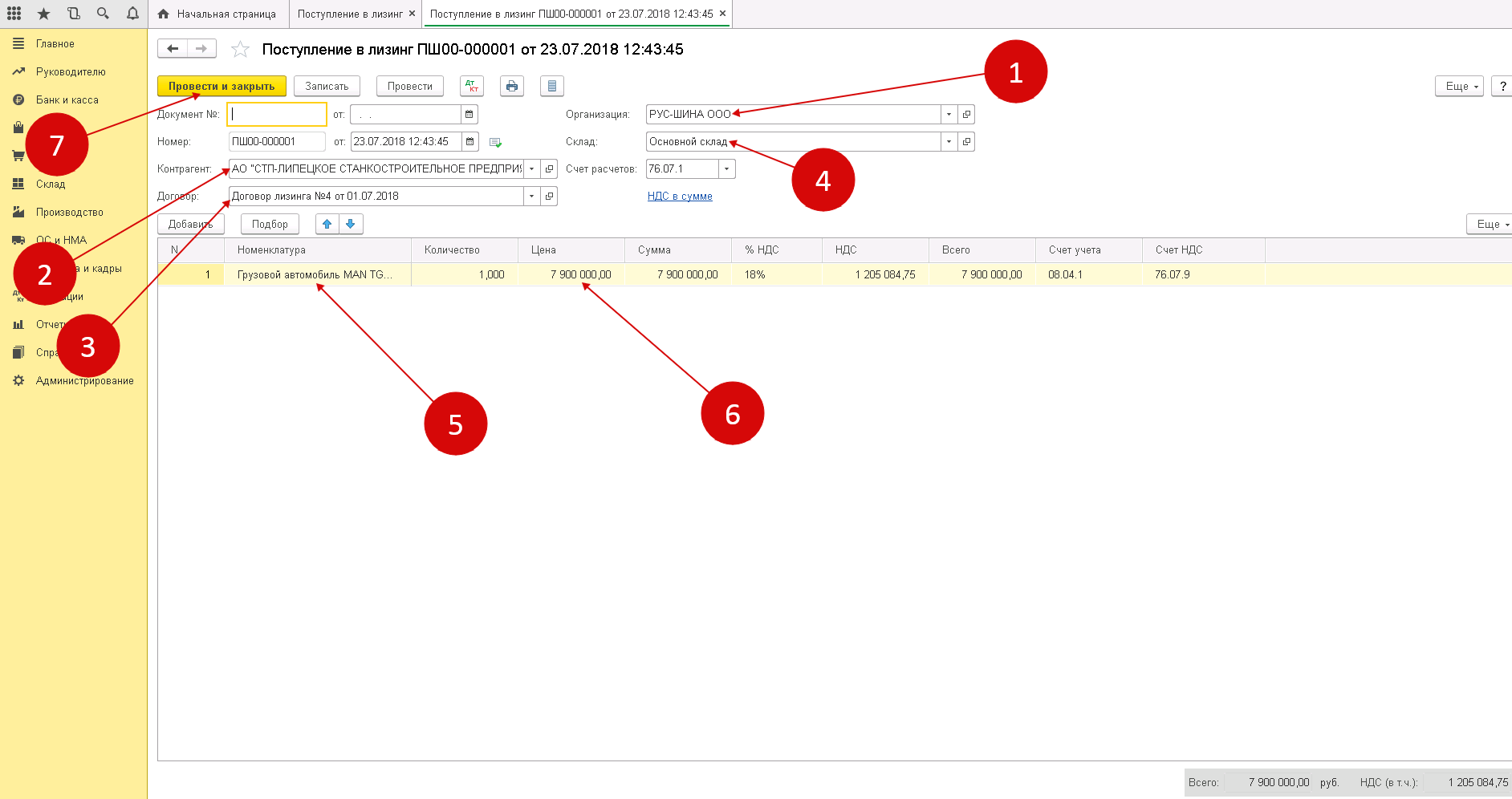Expand the Контрагент dropdown
This screenshot has height=799, width=1512.
pyautogui.click(x=531, y=169)
